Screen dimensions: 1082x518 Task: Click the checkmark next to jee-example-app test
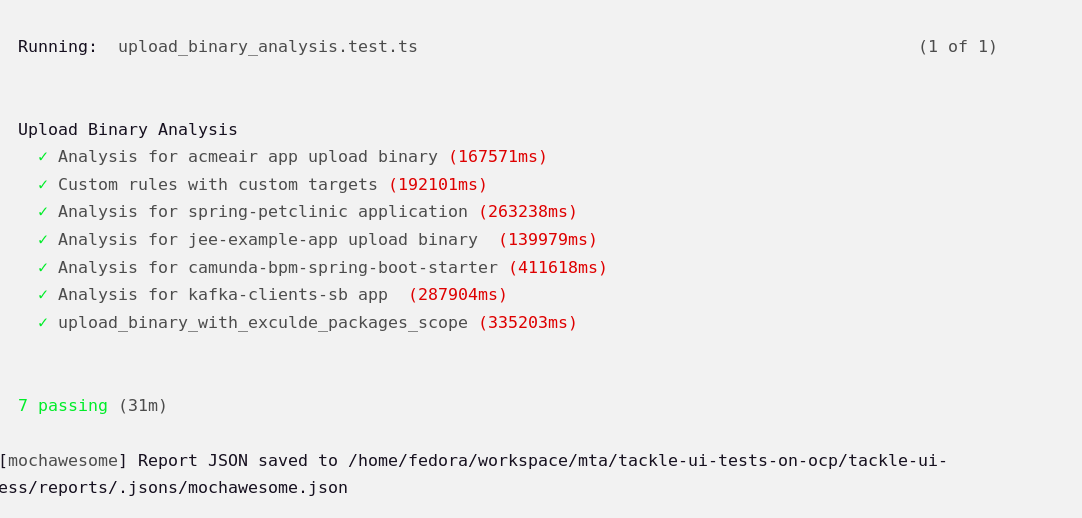tap(43, 240)
